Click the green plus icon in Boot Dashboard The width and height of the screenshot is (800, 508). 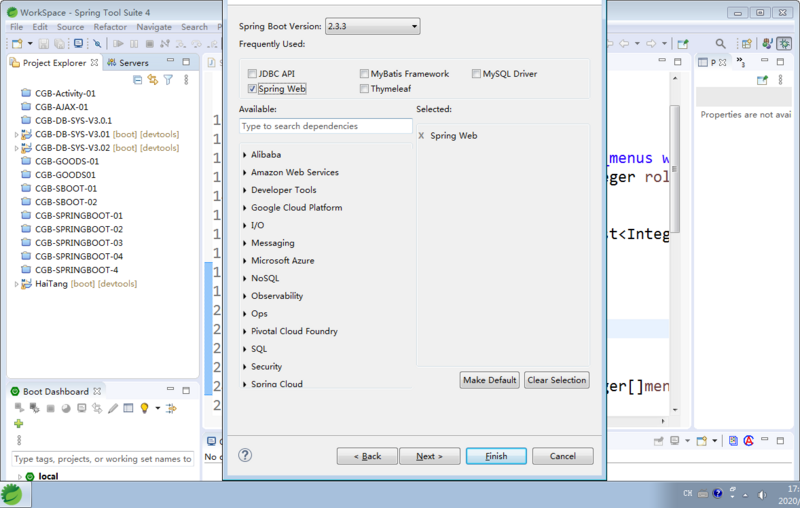pyautogui.click(x=18, y=424)
